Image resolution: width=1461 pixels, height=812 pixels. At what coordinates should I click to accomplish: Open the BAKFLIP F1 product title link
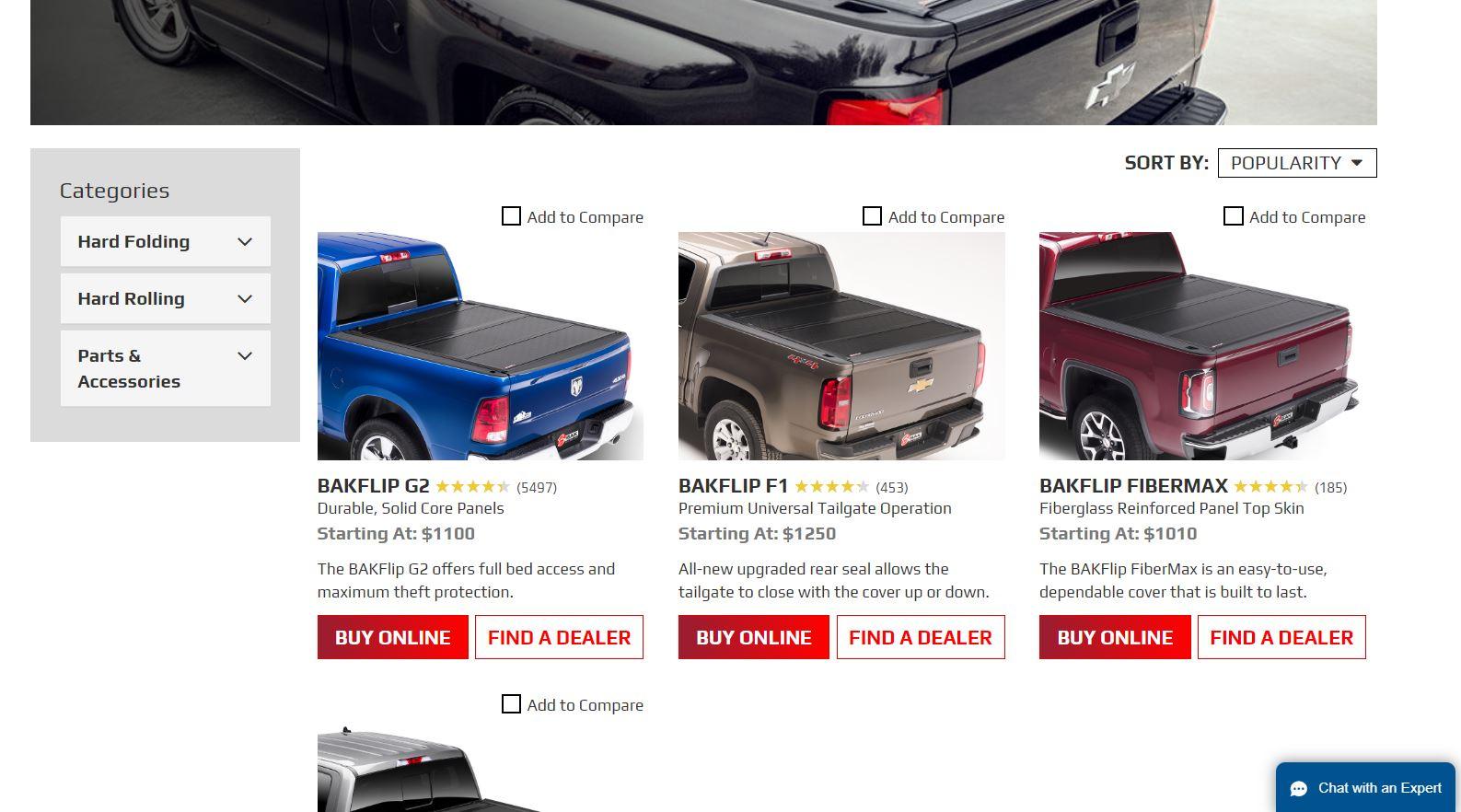click(734, 486)
